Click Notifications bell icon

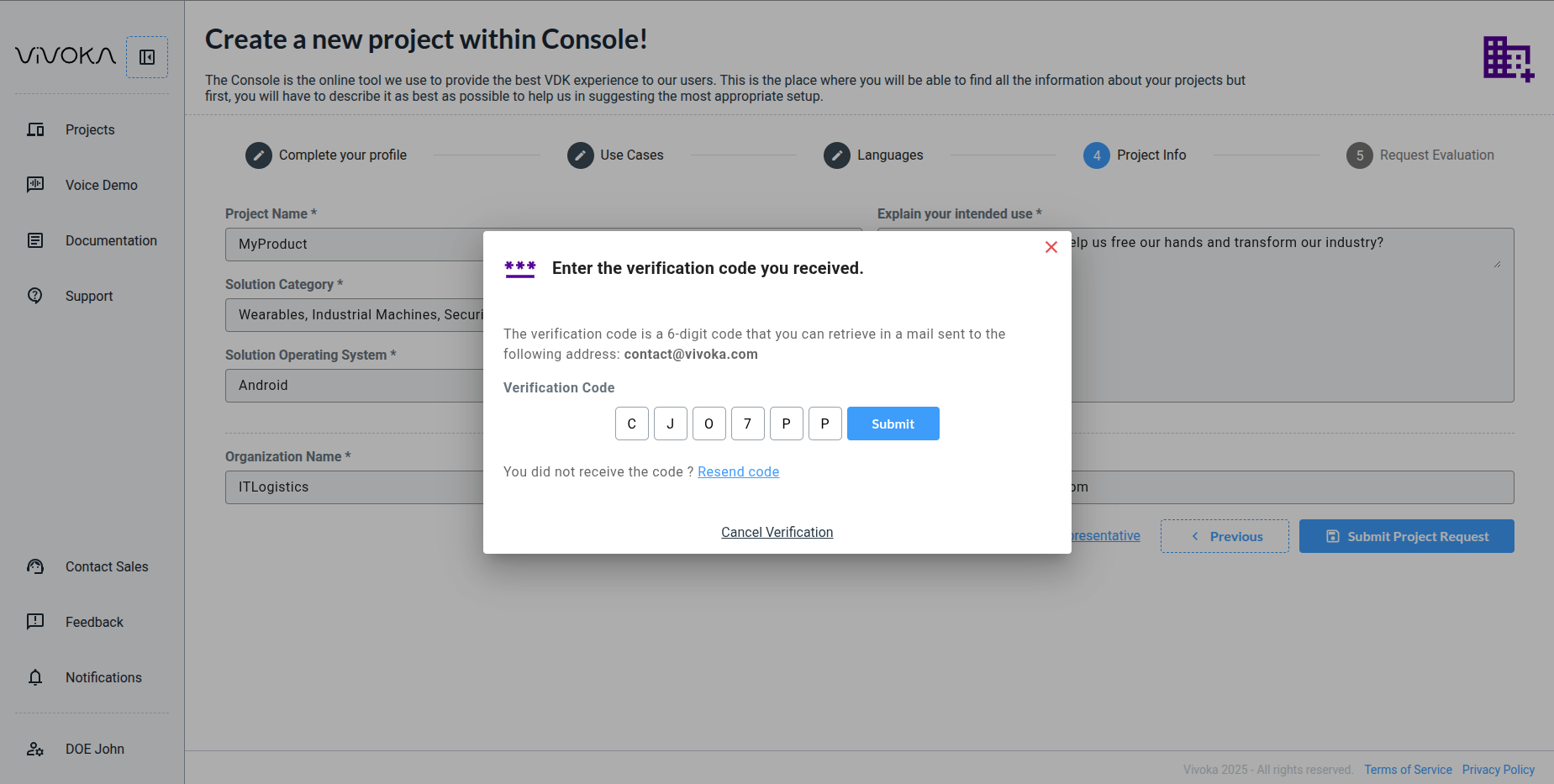coord(35,677)
